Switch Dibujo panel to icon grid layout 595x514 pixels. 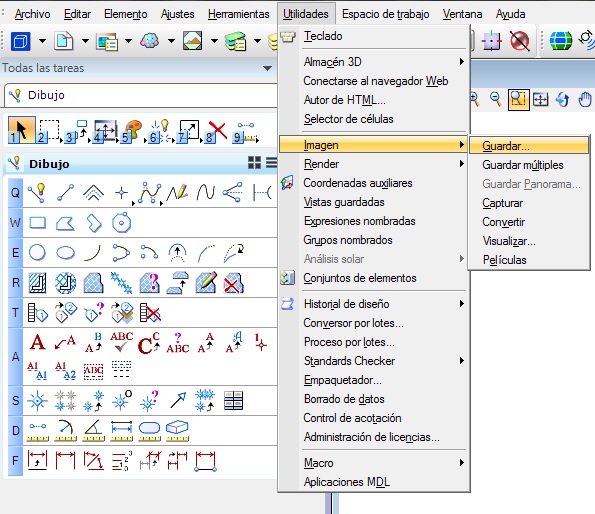tap(254, 163)
